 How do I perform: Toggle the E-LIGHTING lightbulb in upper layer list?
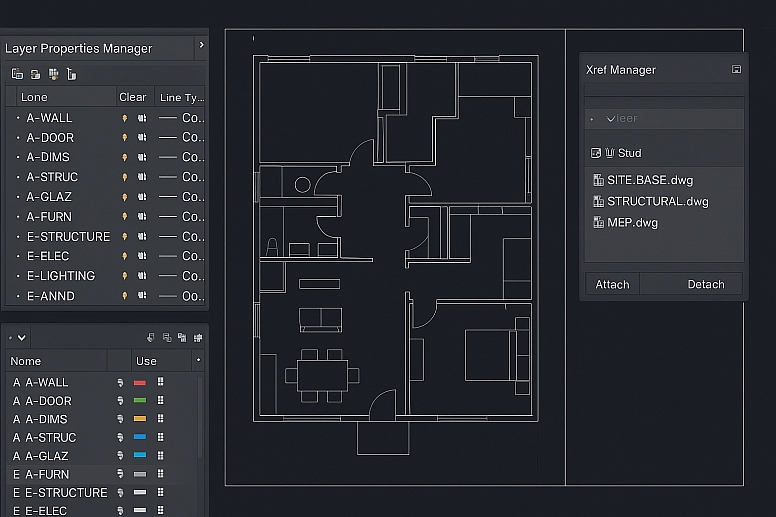tap(125, 276)
